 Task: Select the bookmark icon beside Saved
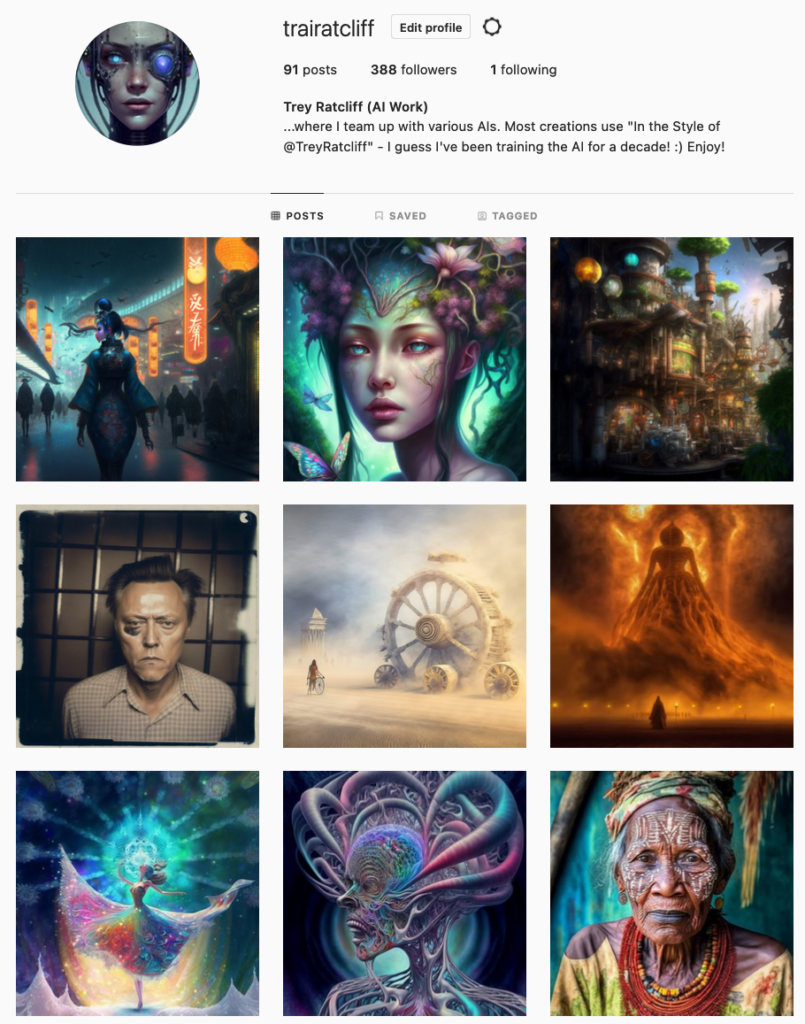(x=379, y=216)
